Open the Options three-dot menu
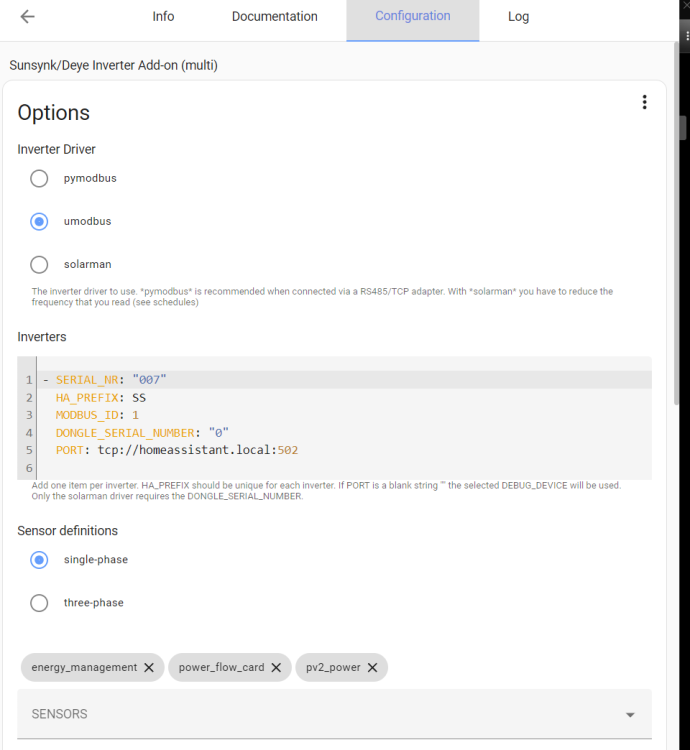This screenshot has width=690, height=750. (x=644, y=102)
